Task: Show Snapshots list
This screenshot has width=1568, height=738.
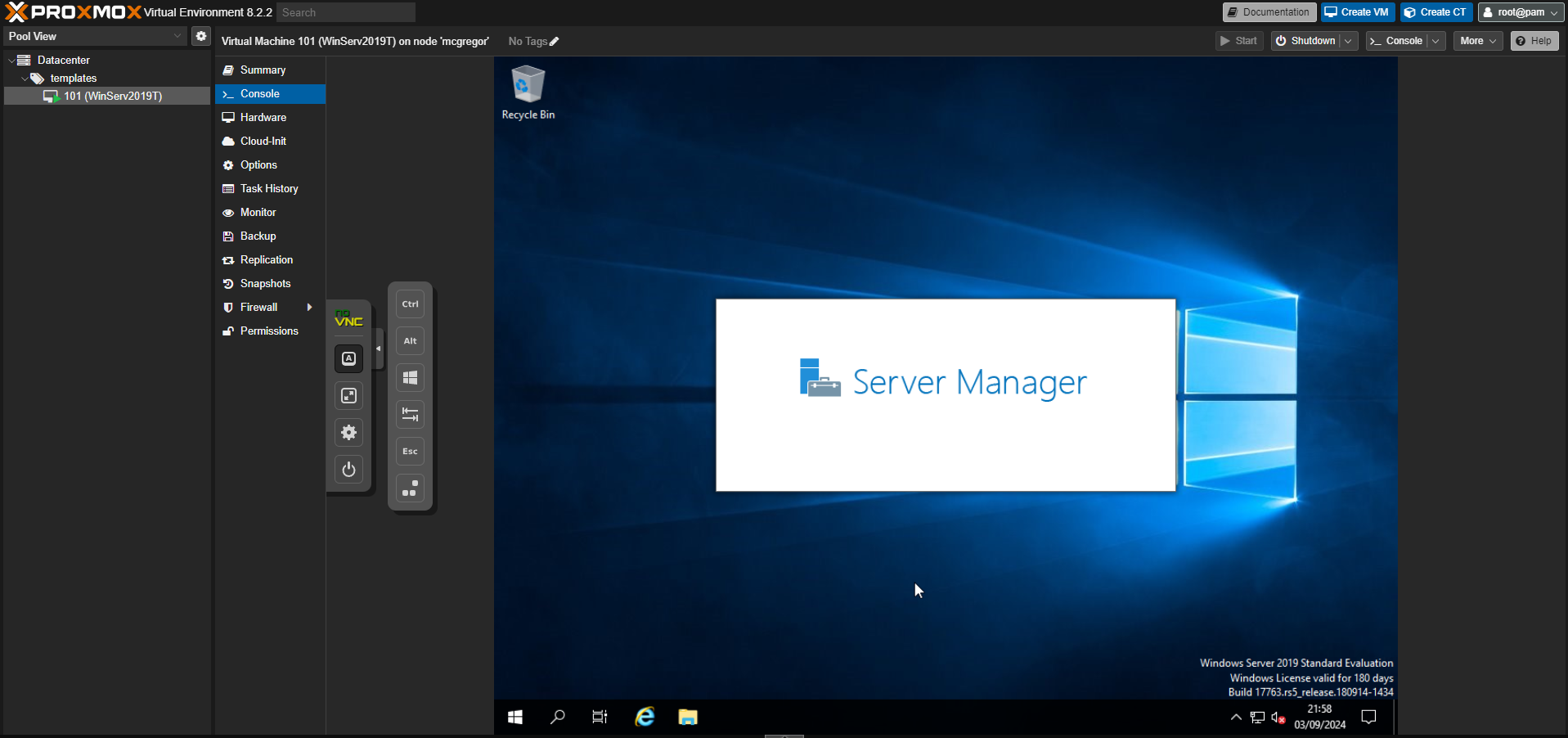Action: coord(270,284)
